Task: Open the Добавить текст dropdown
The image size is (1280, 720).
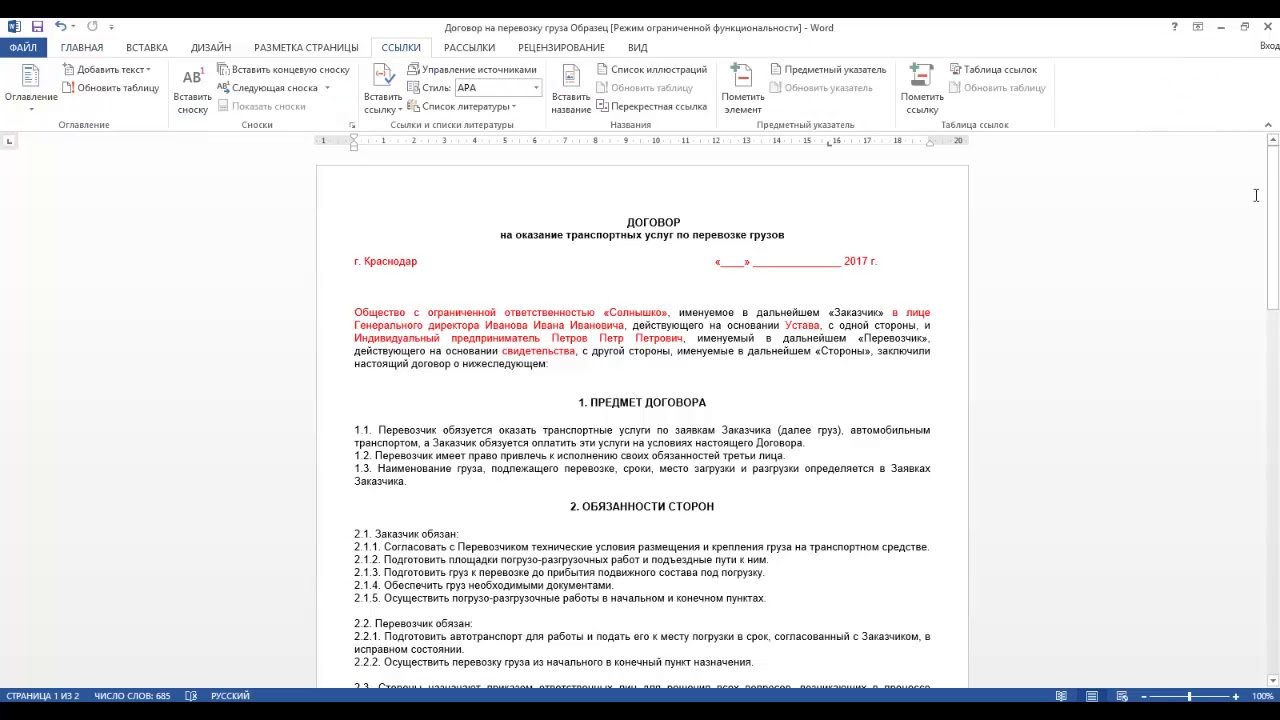Action: 107,70
